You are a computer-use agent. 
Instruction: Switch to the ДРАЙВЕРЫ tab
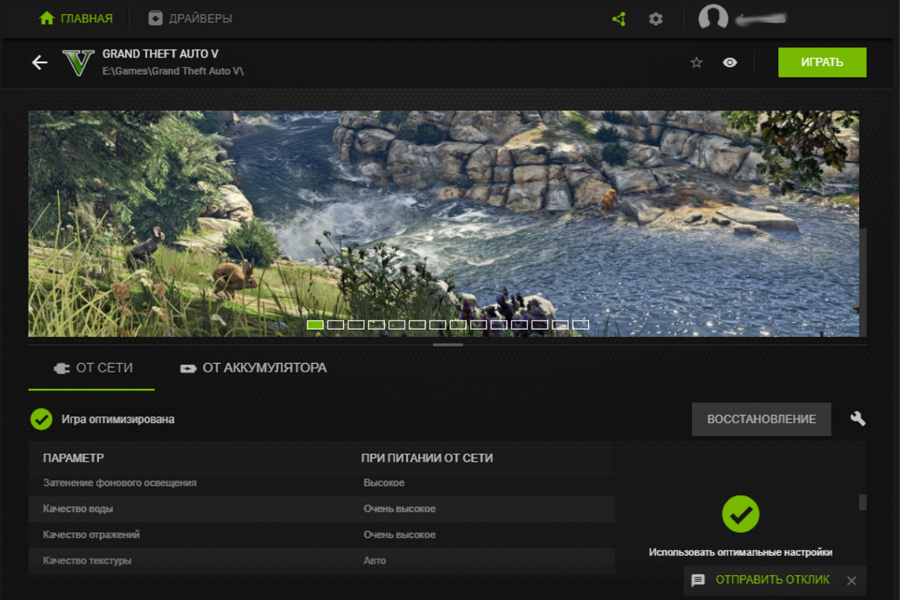pos(190,18)
